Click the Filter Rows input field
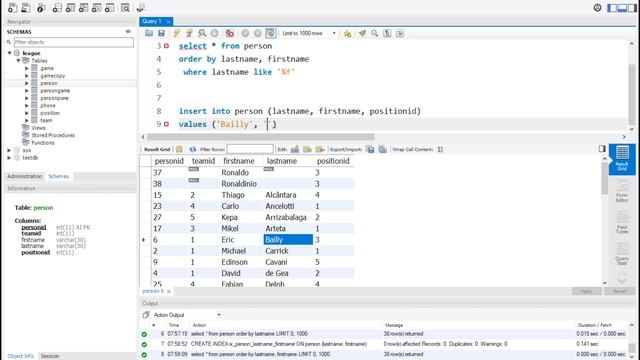The image size is (640, 360). point(250,149)
